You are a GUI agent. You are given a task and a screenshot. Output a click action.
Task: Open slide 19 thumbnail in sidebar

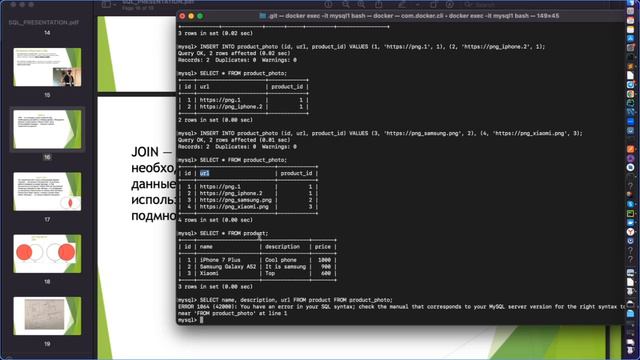coord(47,316)
